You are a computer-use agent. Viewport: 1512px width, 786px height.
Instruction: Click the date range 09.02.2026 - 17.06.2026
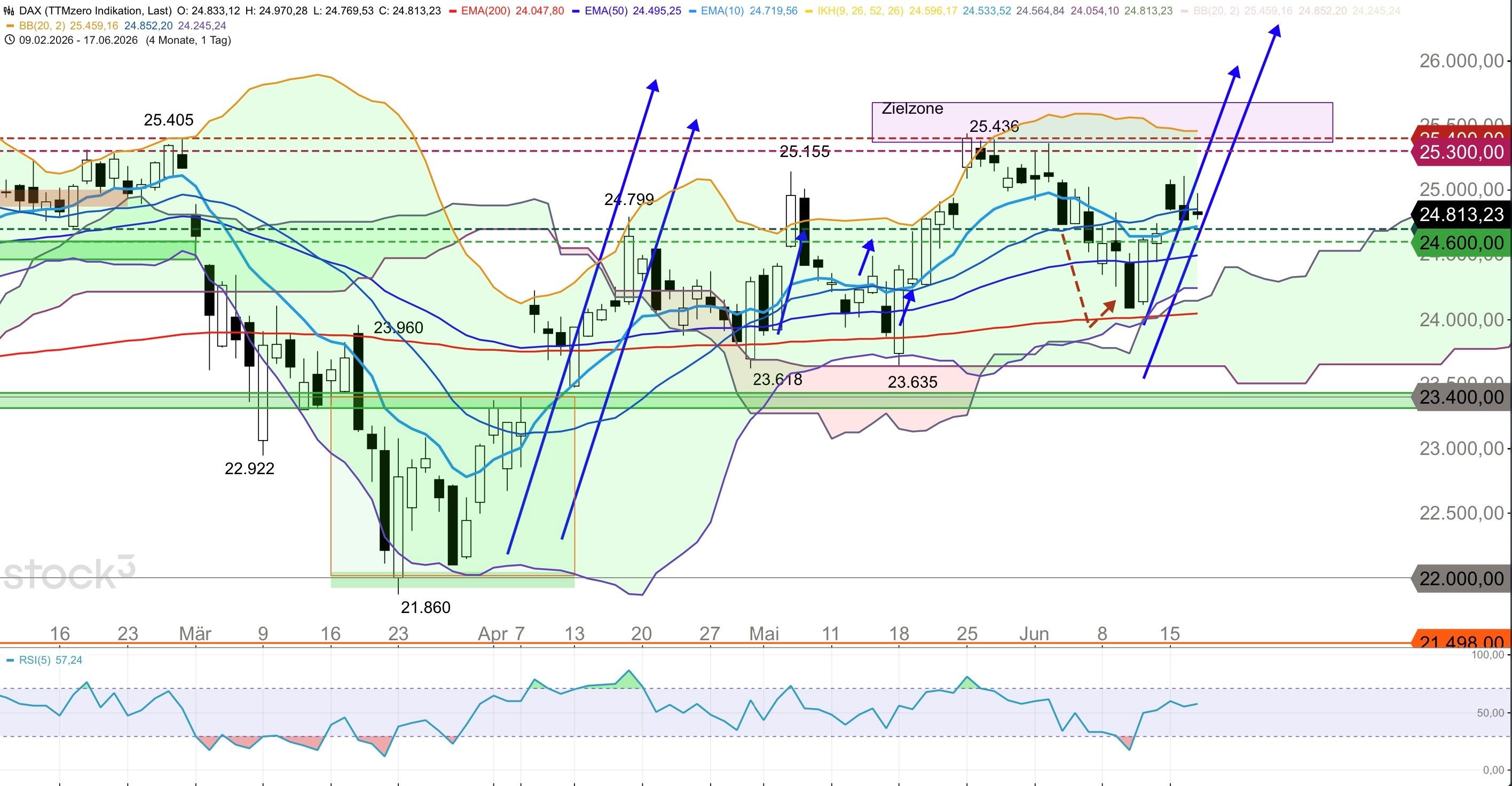tap(78, 40)
